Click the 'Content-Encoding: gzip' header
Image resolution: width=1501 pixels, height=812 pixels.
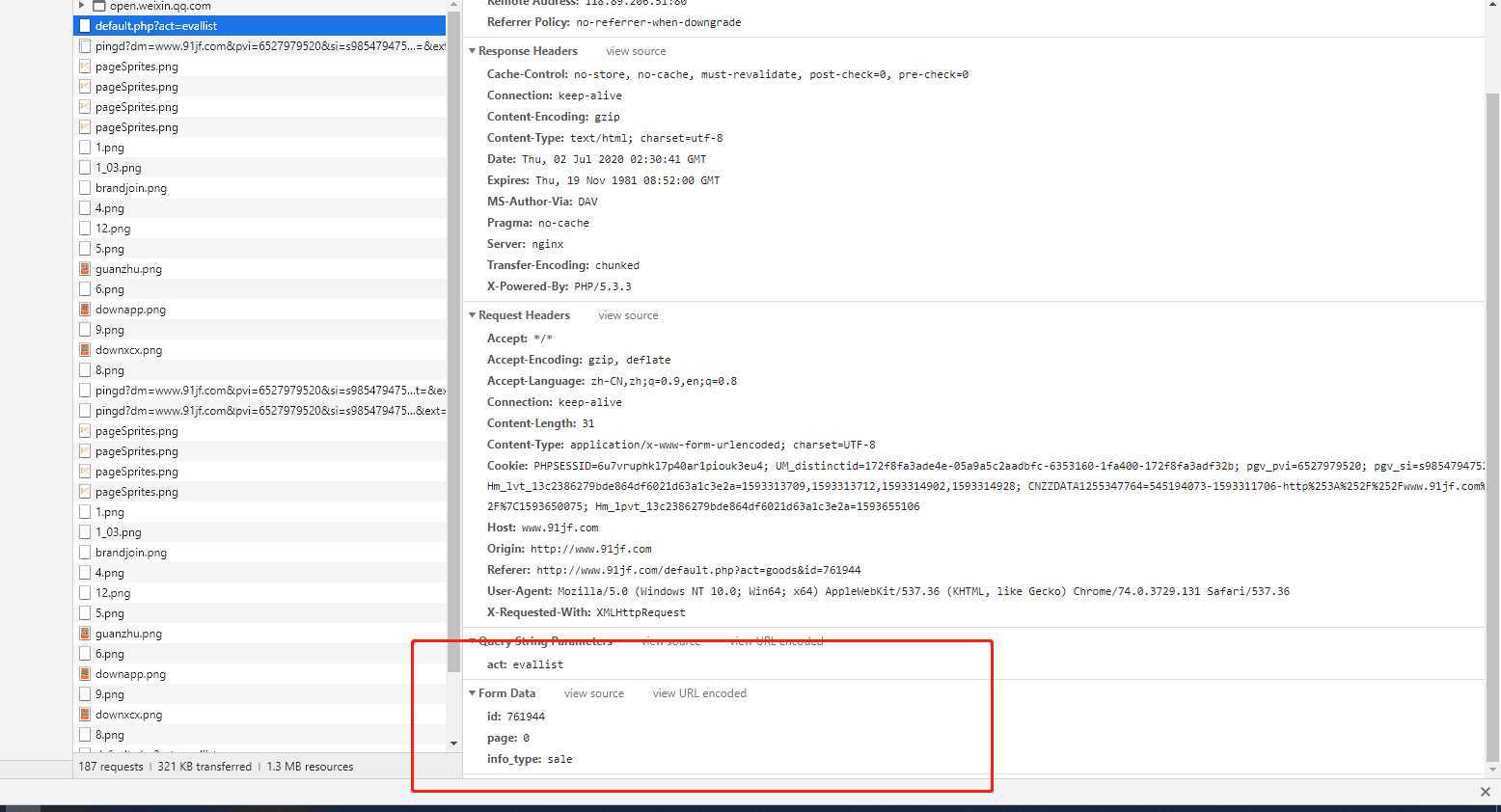tap(554, 117)
